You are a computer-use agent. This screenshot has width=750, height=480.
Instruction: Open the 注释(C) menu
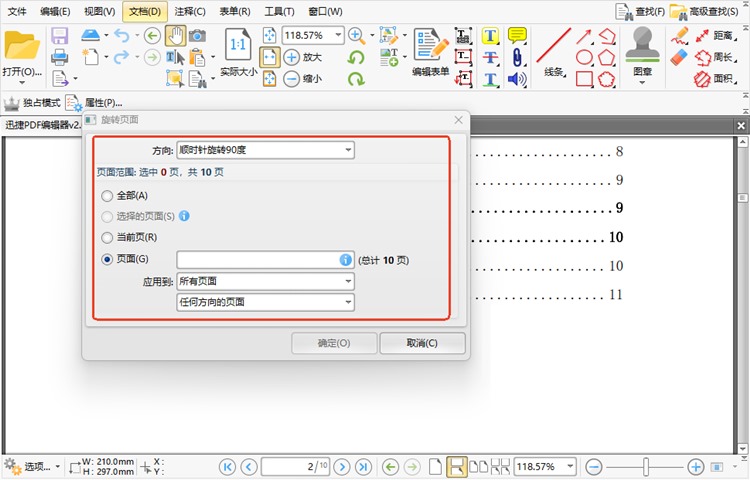tap(190, 11)
